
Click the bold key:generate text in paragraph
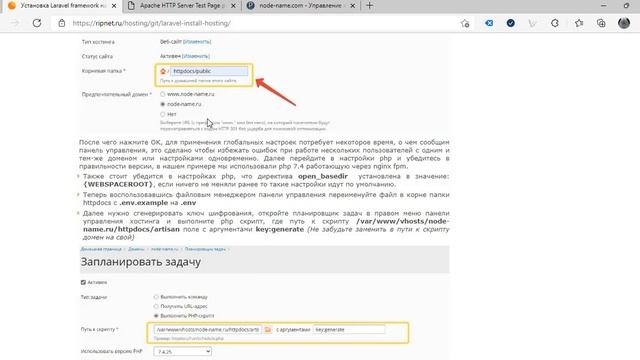click(280, 229)
